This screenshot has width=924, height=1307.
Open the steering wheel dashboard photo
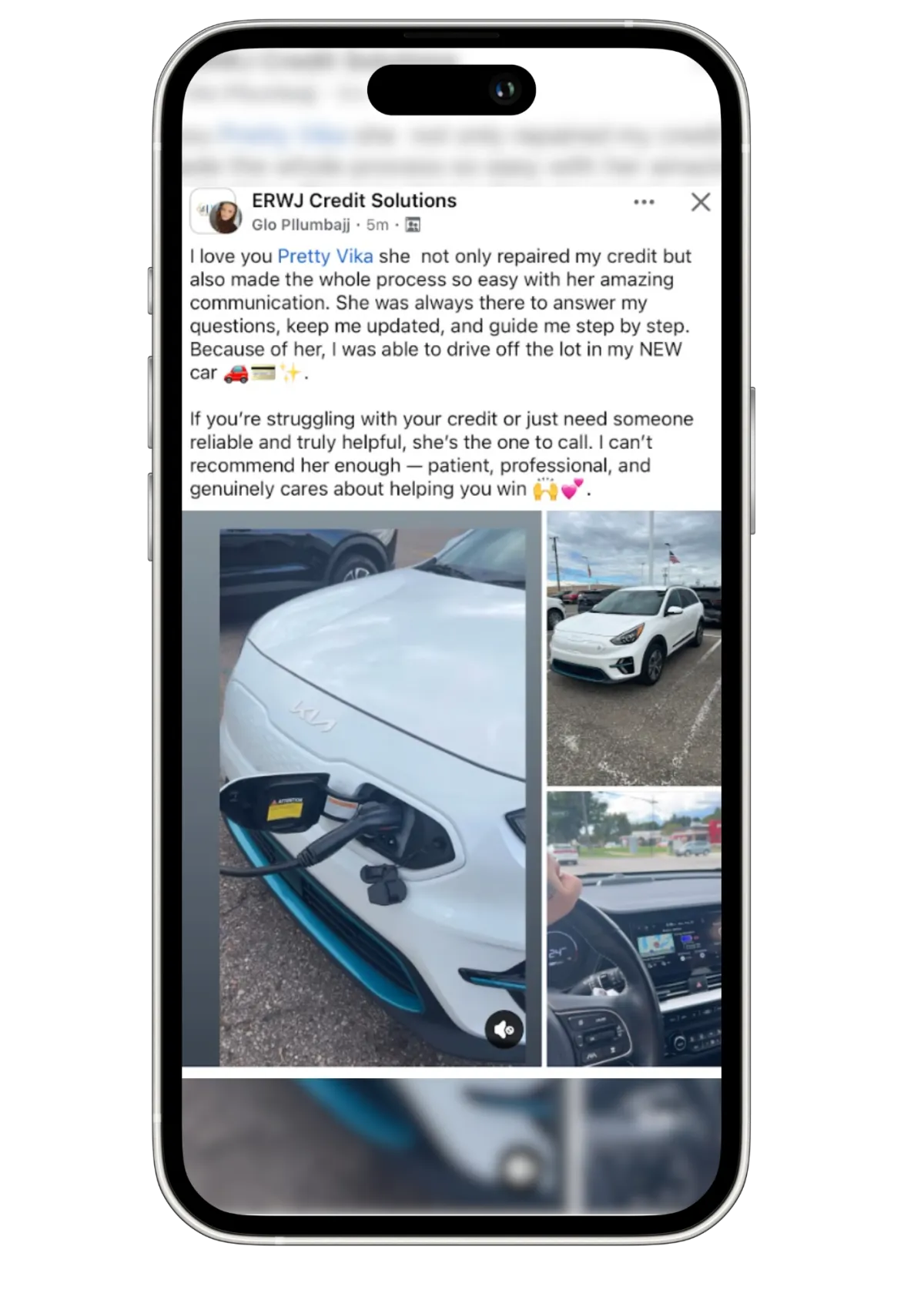[x=634, y=929]
